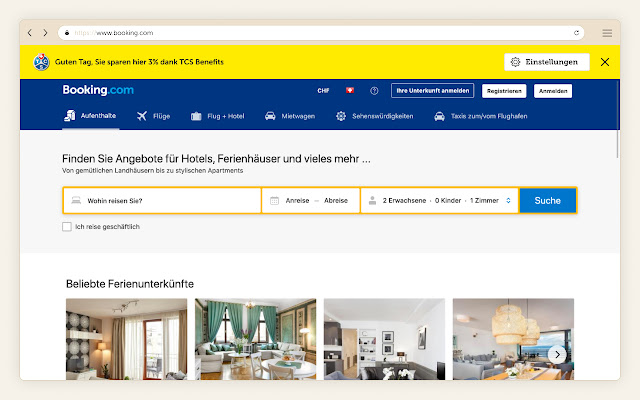Open the Abreise check-out date

(x=336, y=200)
